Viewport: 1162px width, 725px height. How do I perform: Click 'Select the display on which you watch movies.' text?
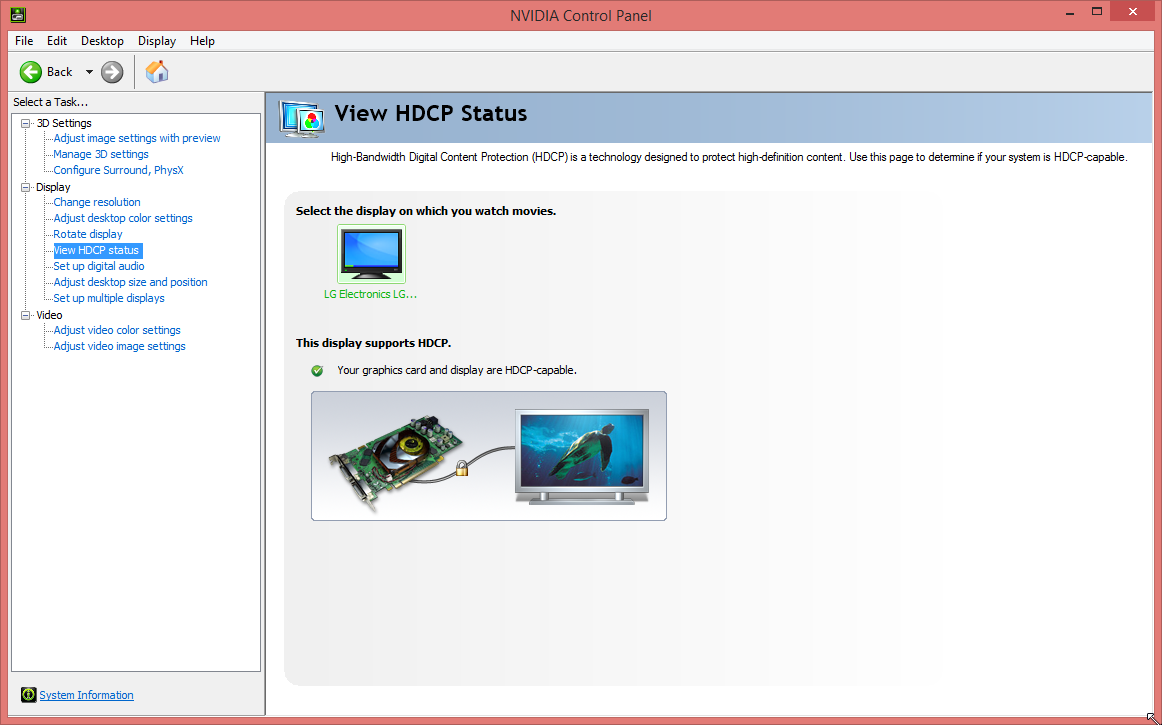[426, 211]
